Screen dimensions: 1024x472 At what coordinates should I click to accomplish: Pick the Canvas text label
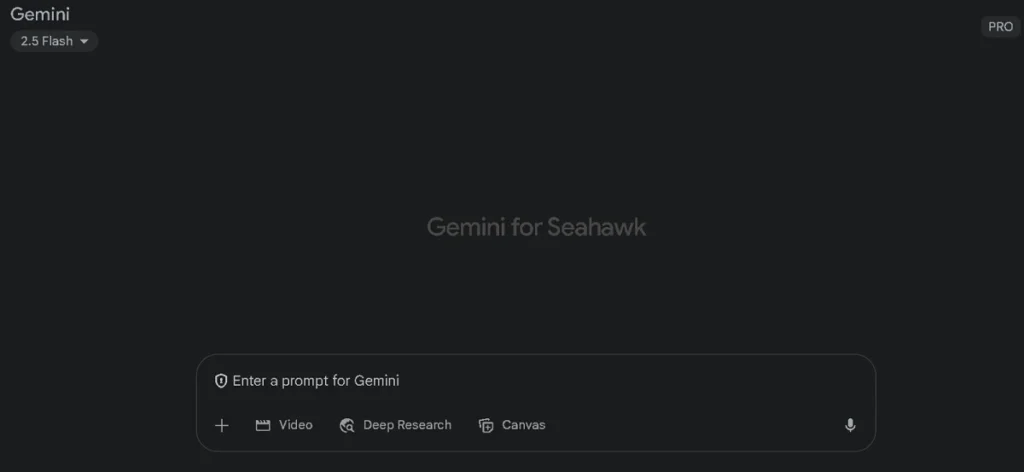coord(524,425)
